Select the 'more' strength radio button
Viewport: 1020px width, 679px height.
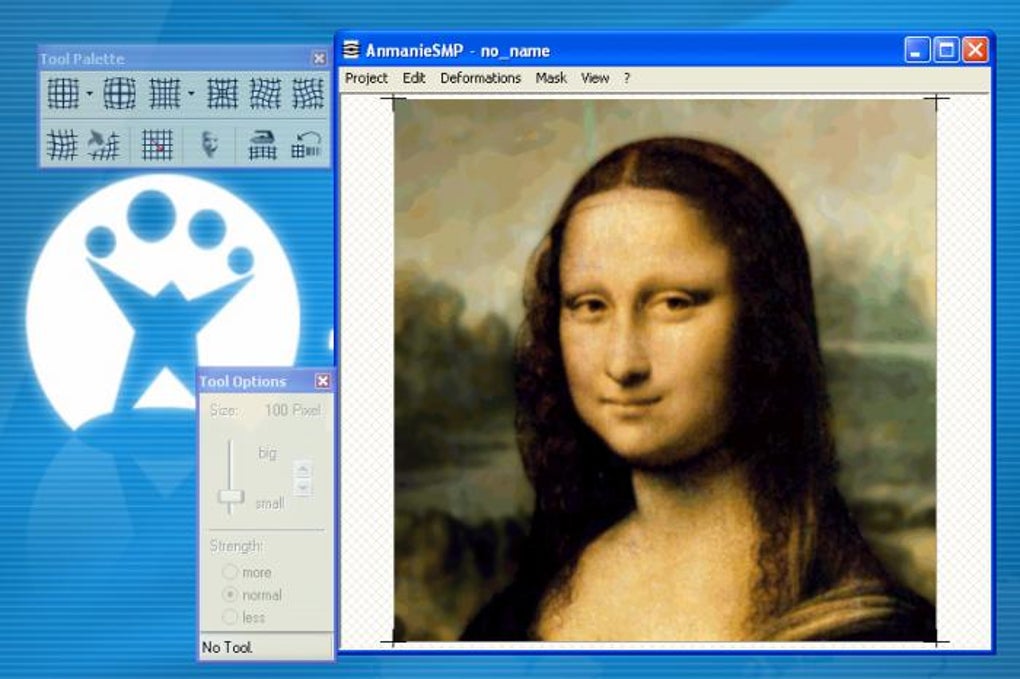pyautogui.click(x=230, y=572)
